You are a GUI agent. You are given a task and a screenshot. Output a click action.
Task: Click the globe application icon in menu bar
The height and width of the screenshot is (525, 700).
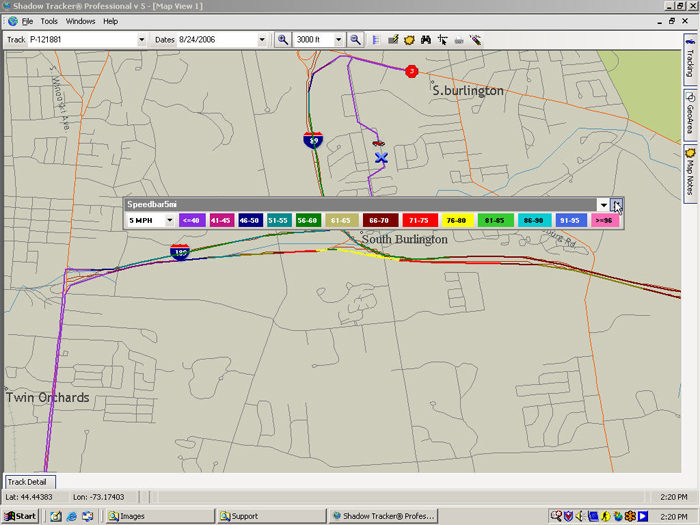click(13, 21)
